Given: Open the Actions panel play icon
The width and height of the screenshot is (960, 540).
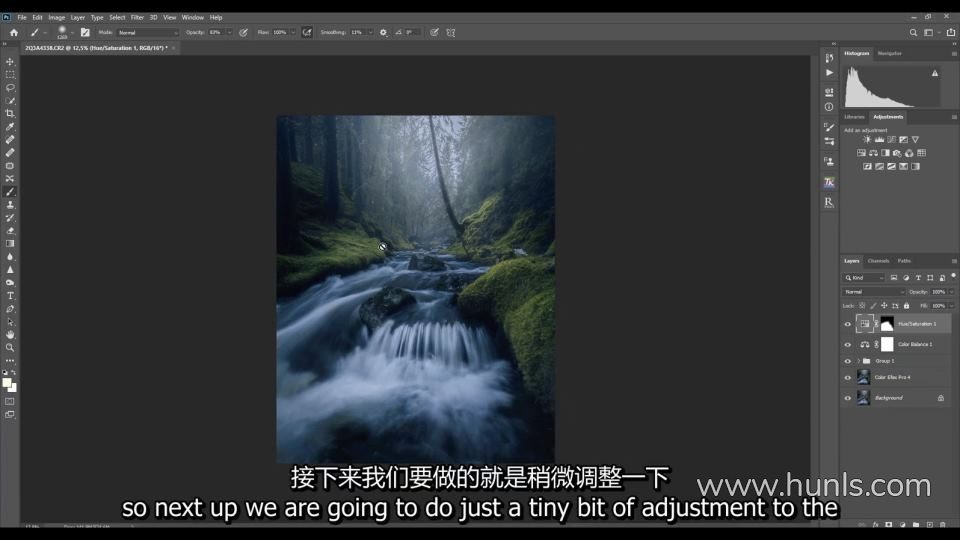Looking at the screenshot, I should click(x=829, y=73).
